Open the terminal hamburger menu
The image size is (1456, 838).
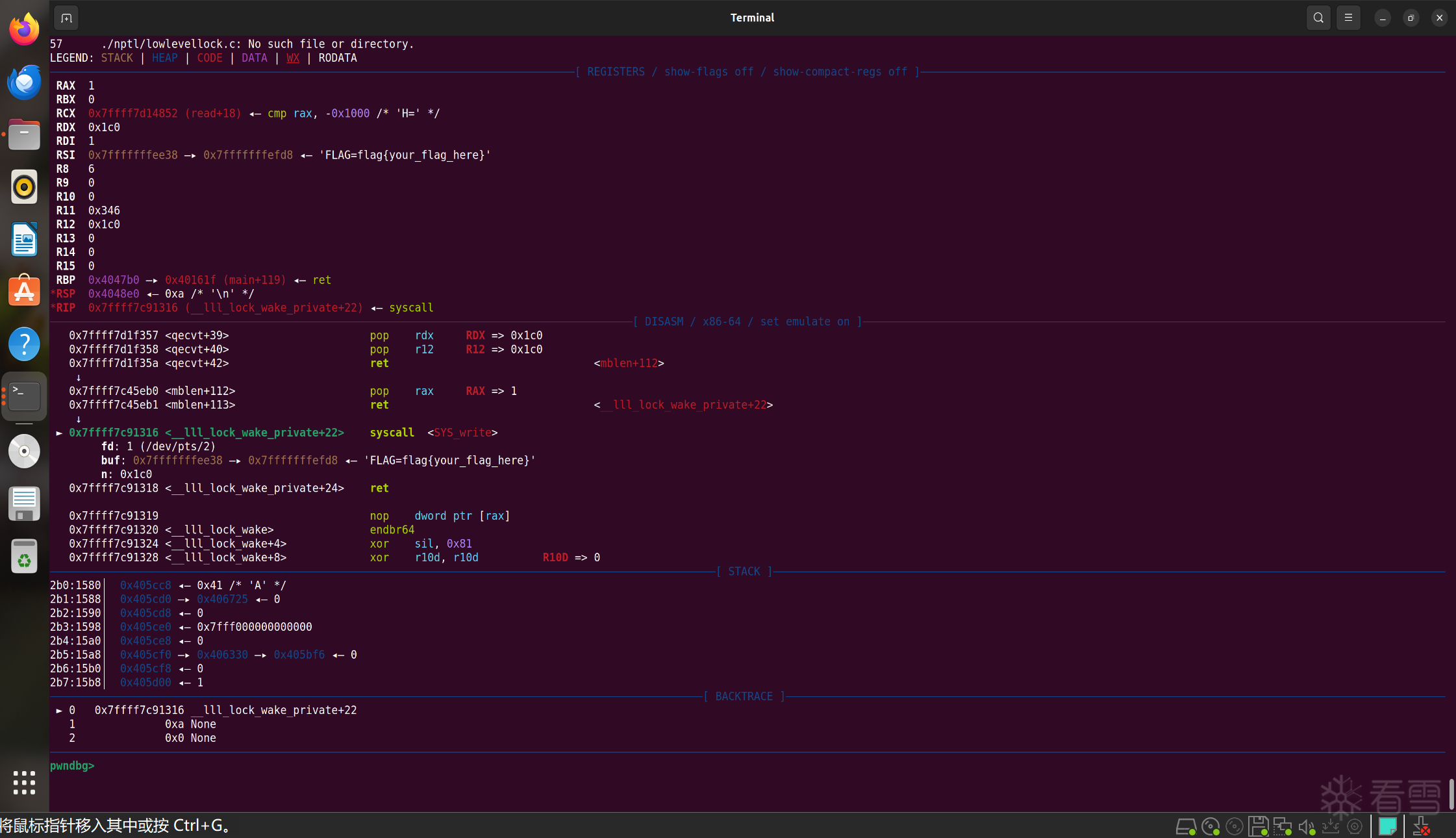click(1348, 18)
